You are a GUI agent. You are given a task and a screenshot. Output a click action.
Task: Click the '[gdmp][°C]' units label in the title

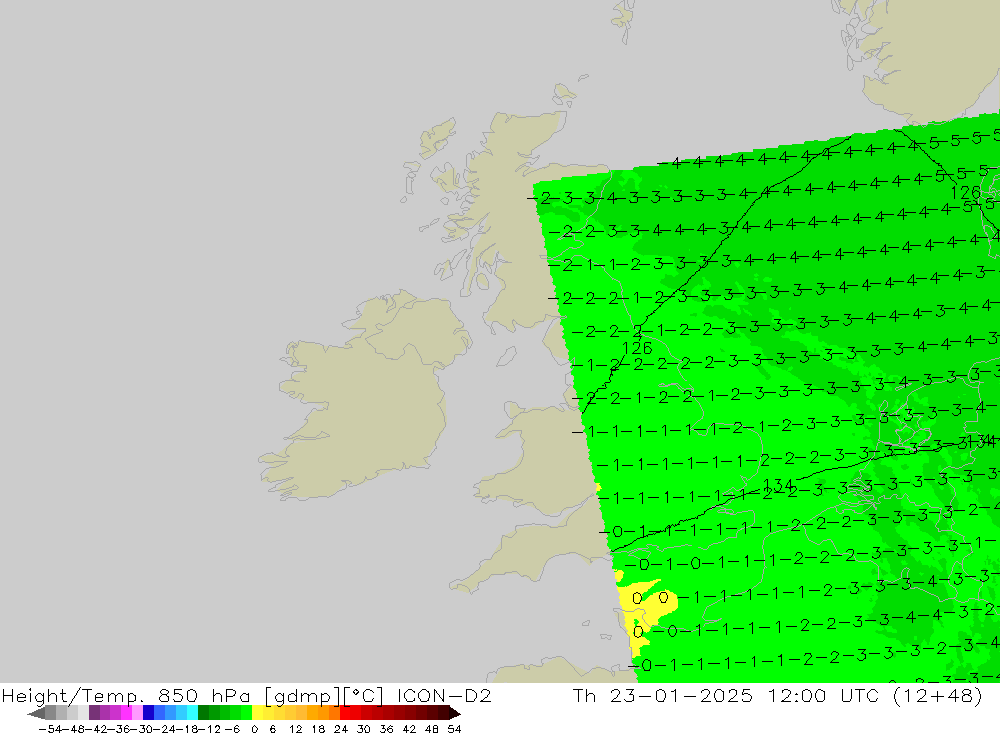[323, 695]
